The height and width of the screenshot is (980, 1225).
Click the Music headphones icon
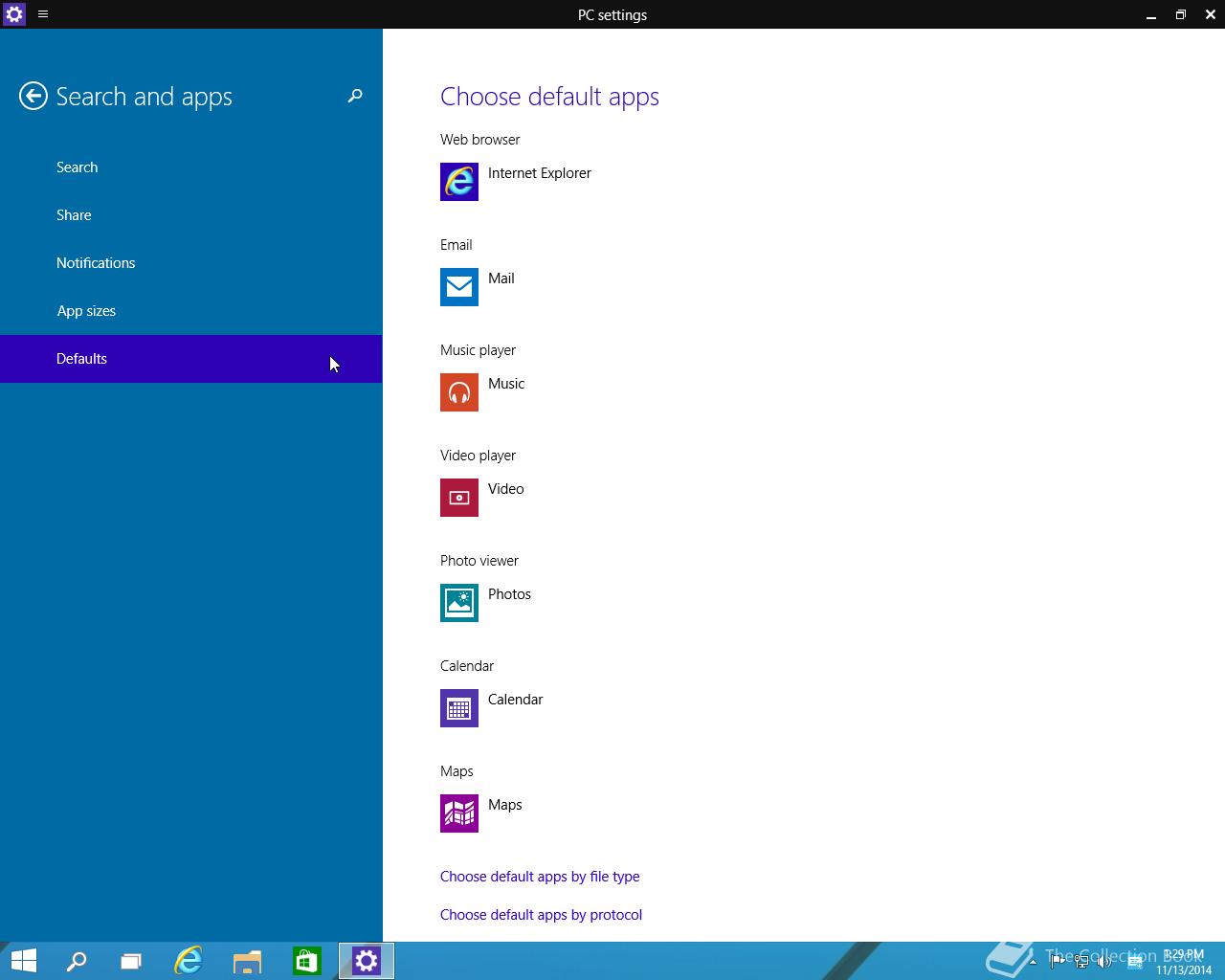(459, 392)
